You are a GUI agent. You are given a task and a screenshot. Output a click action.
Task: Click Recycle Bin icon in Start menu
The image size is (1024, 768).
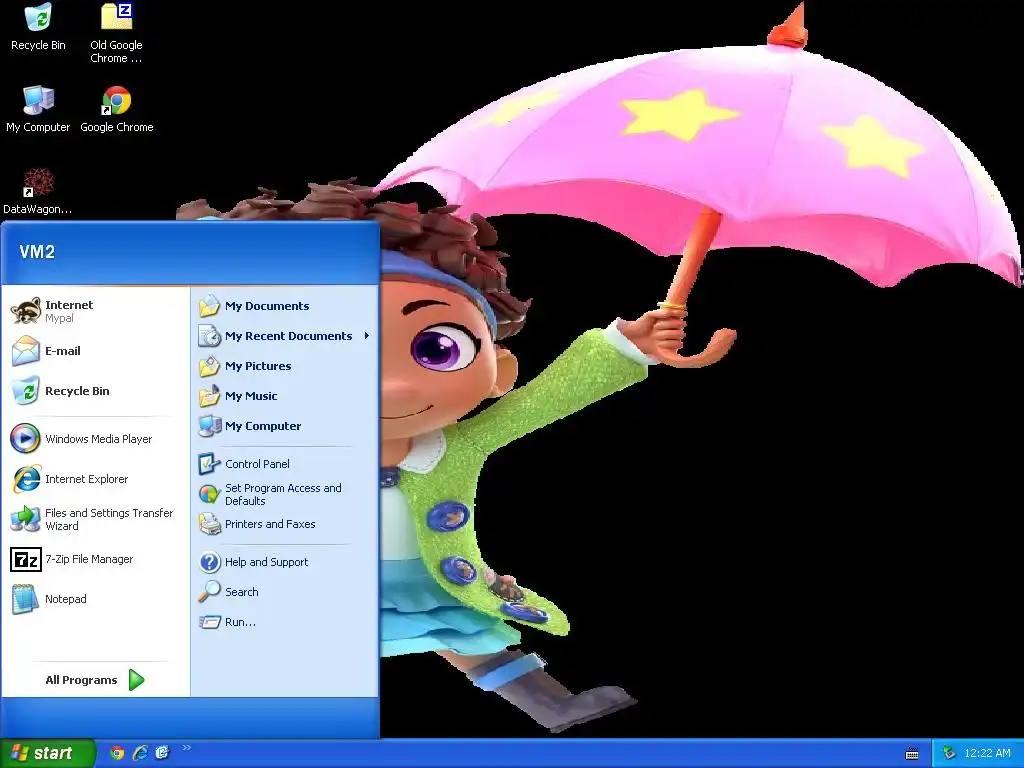click(25, 391)
